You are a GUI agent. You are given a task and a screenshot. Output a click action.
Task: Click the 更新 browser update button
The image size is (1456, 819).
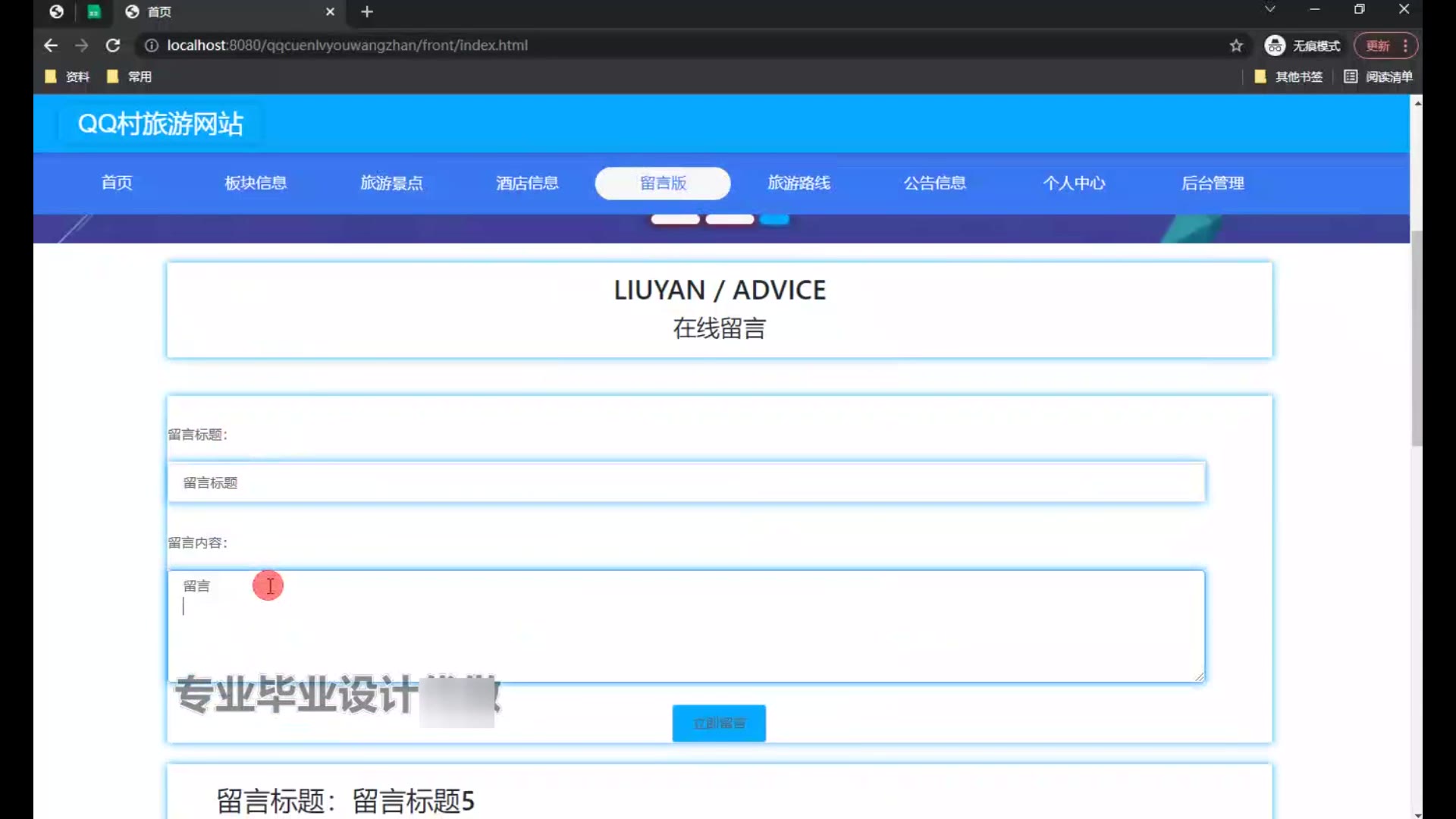[x=1378, y=45]
